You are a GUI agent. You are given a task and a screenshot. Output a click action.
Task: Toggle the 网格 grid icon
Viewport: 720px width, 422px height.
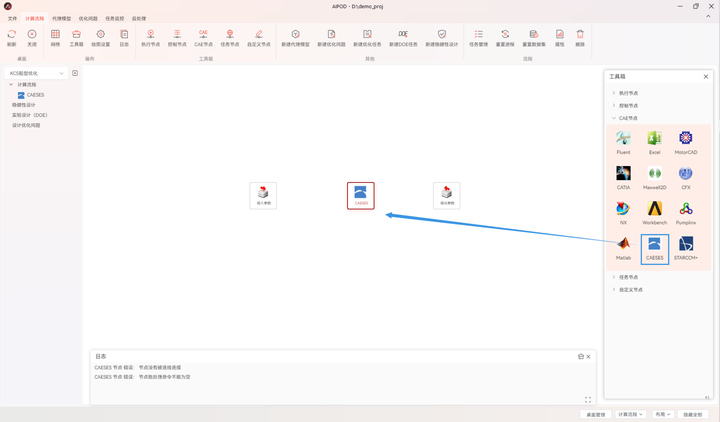click(x=55, y=34)
